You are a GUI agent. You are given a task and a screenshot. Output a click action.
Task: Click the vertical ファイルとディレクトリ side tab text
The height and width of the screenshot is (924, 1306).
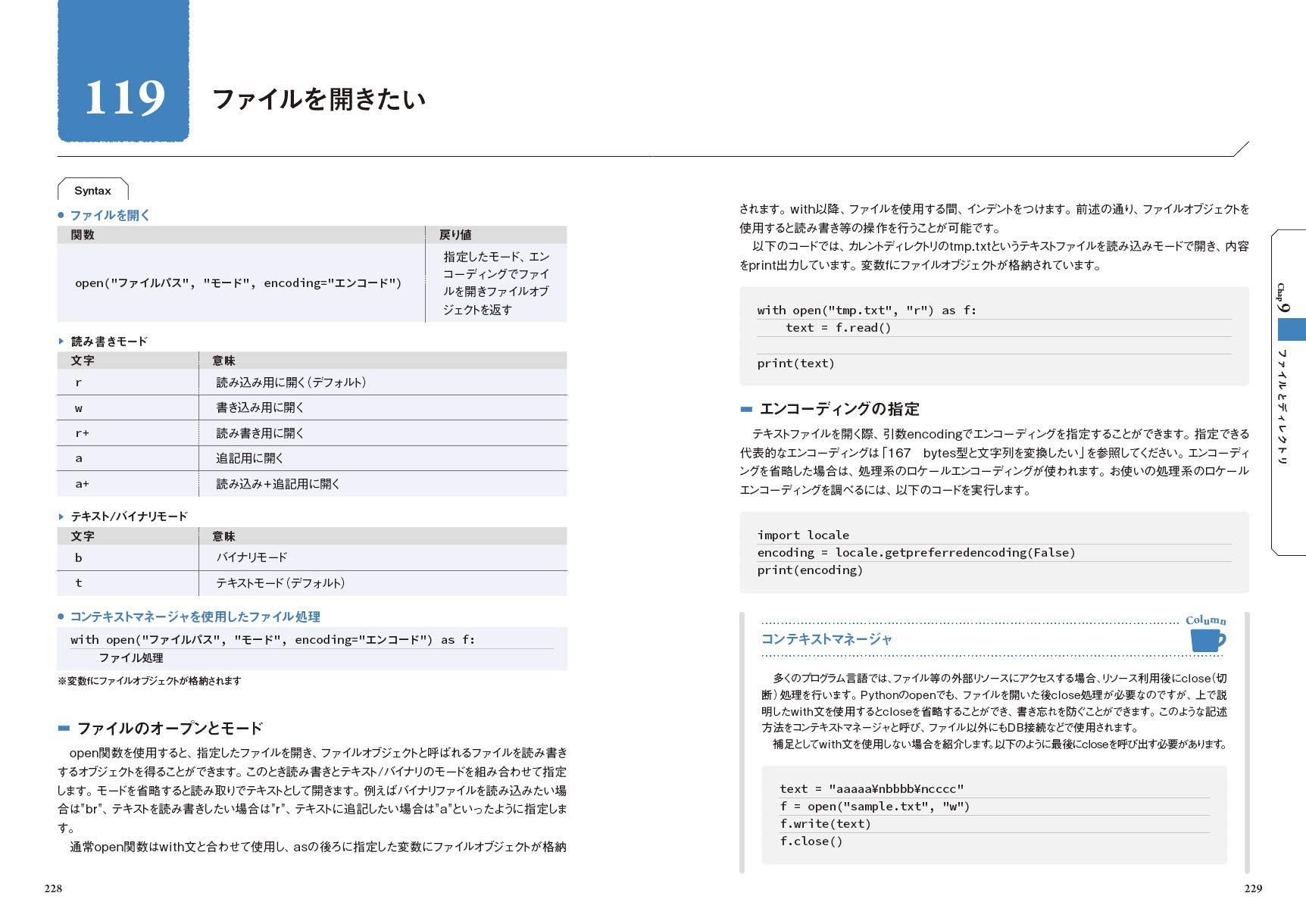[x=1283, y=407]
